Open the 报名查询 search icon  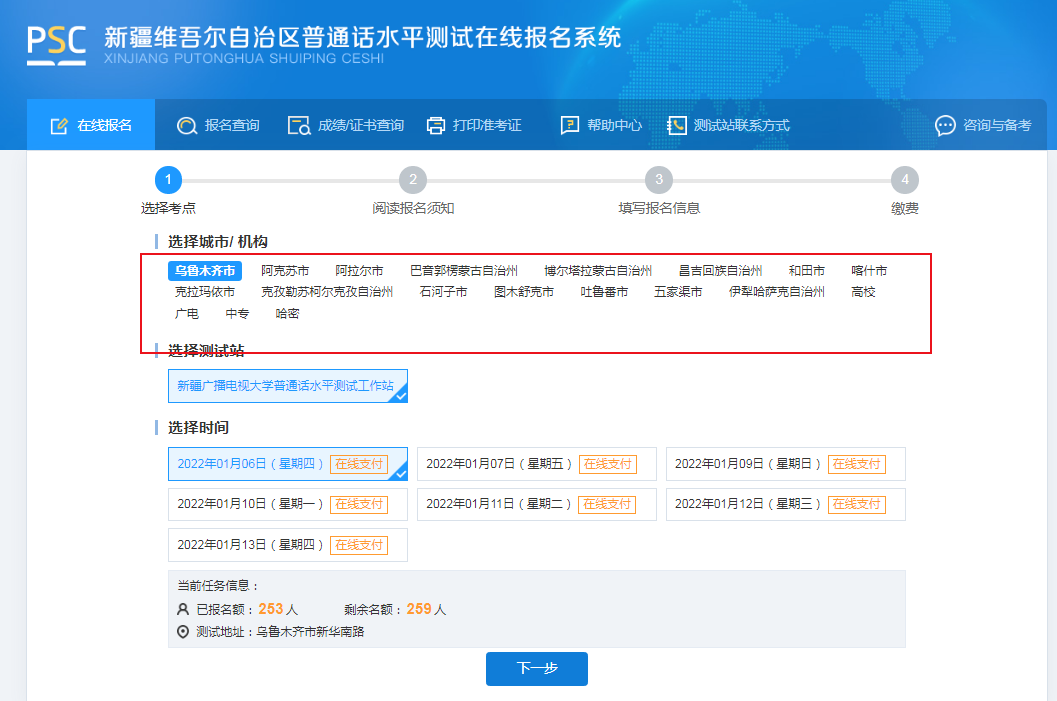(186, 125)
